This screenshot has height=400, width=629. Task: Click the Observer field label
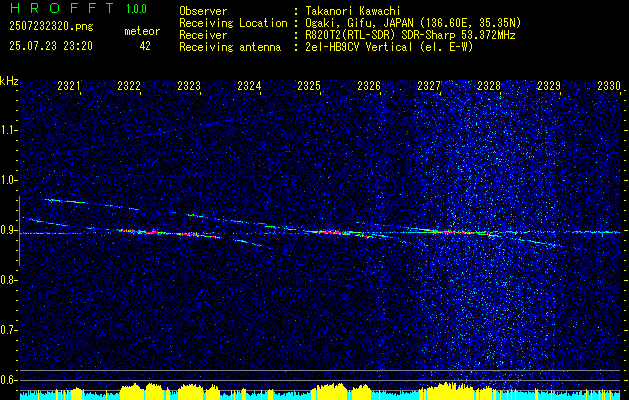[x=203, y=11]
